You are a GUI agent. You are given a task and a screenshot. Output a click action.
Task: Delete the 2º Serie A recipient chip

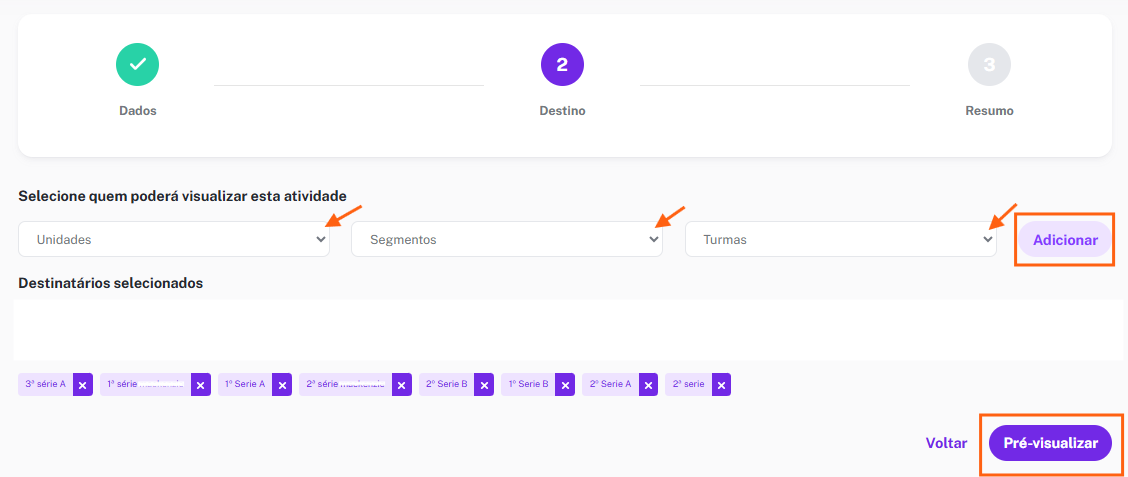[x=648, y=385]
